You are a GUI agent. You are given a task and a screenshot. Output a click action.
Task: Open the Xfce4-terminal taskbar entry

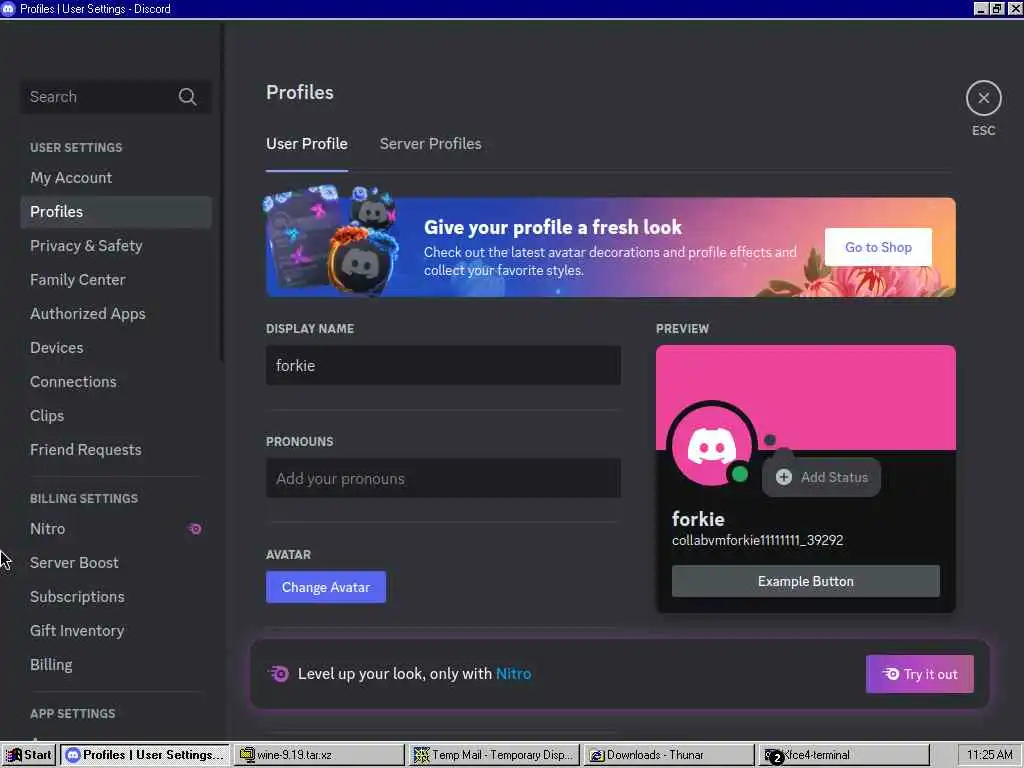[x=844, y=755]
